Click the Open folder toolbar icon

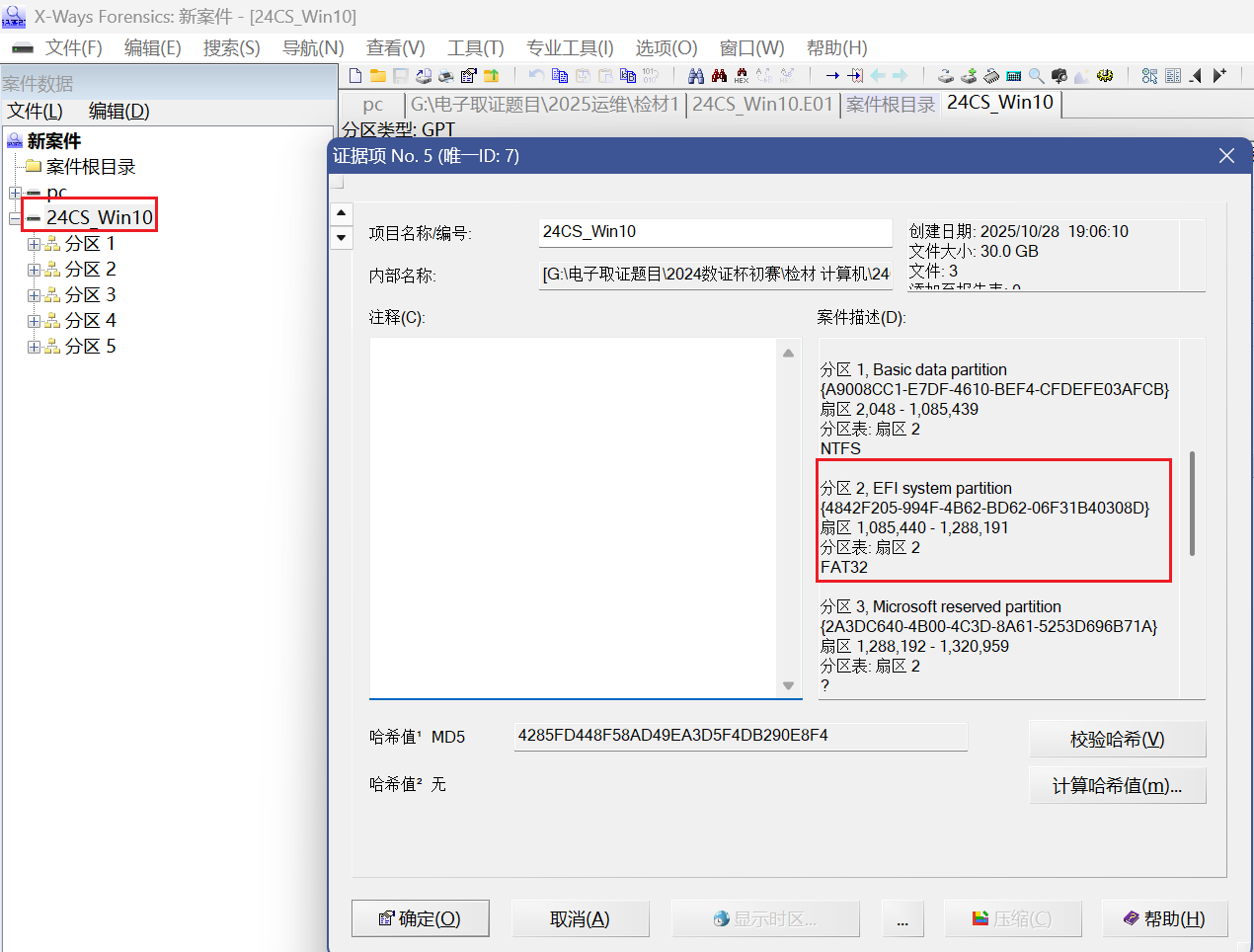pos(377,75)
